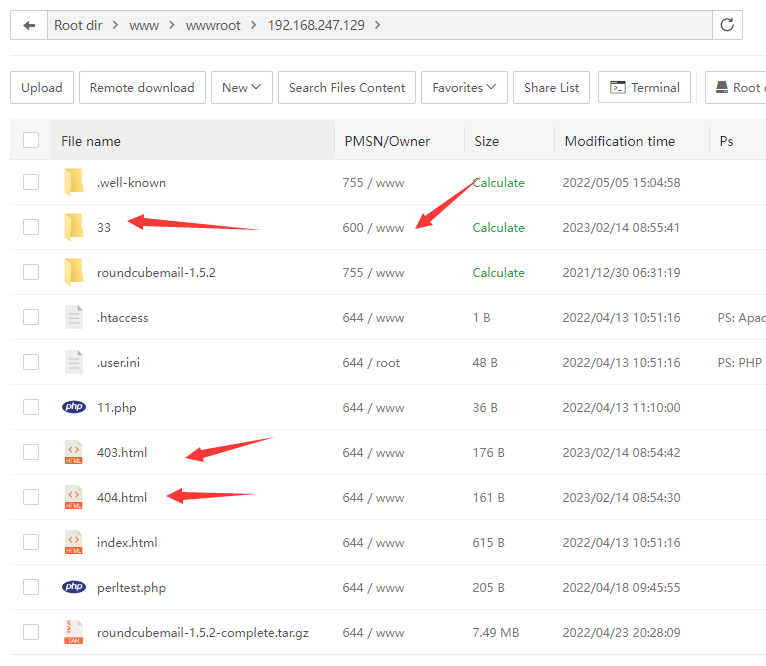Open the file perltest.php
Image resolution: width=766 pixels, height=666 pixels.
pos(131,588)
